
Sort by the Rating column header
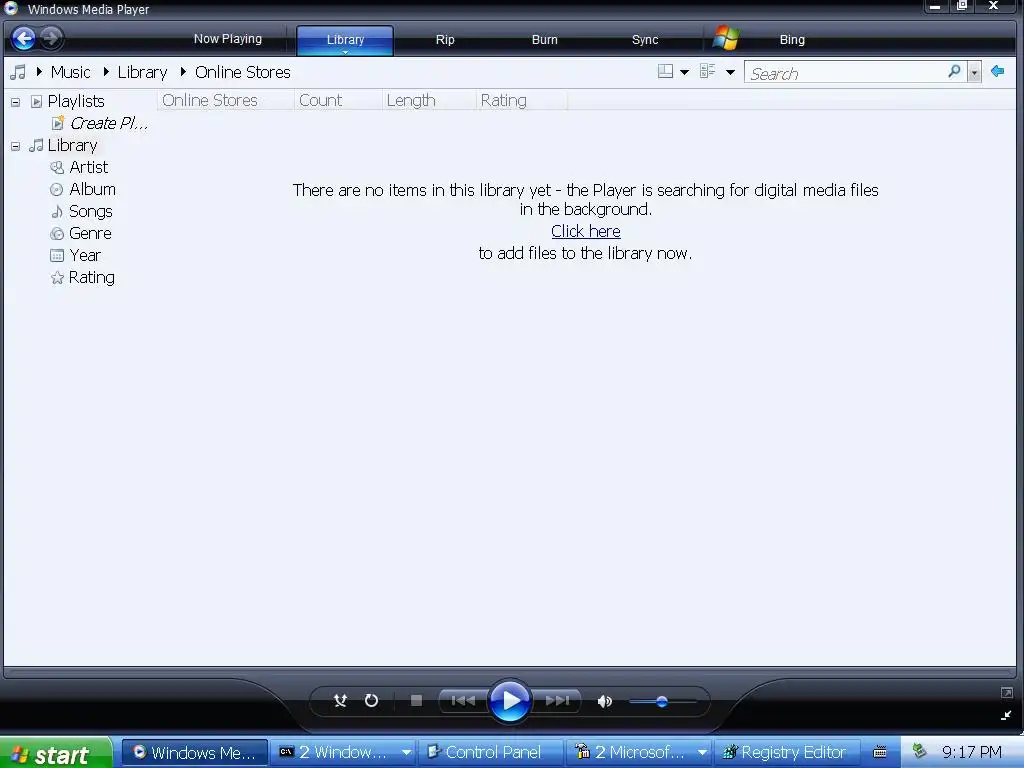tap(521, 100)
